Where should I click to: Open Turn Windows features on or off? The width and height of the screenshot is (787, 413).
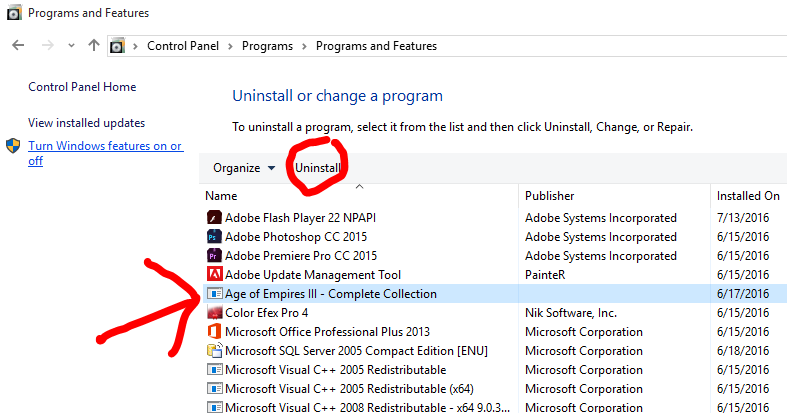coord(105,153)
